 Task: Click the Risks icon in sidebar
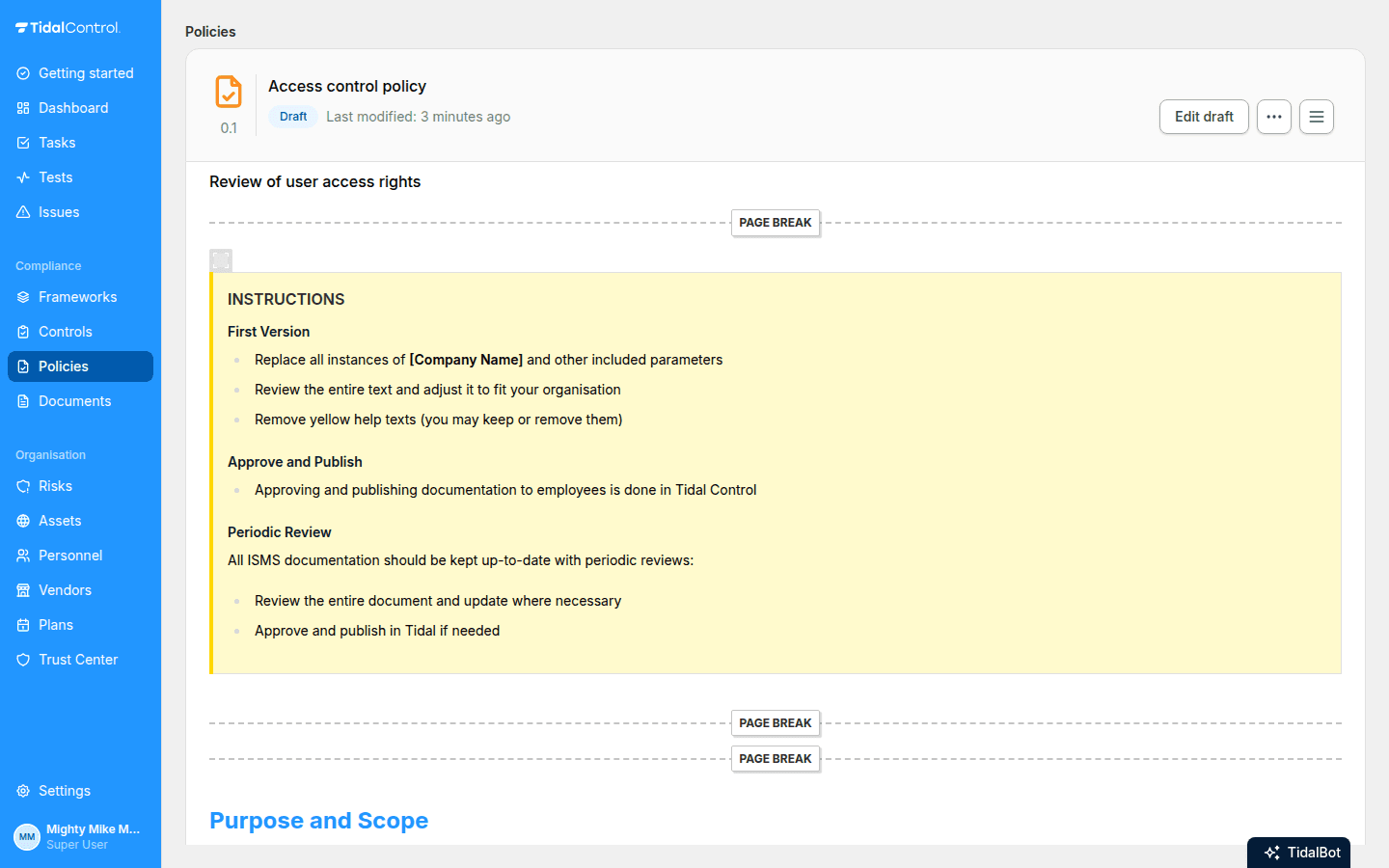(23, 486)
